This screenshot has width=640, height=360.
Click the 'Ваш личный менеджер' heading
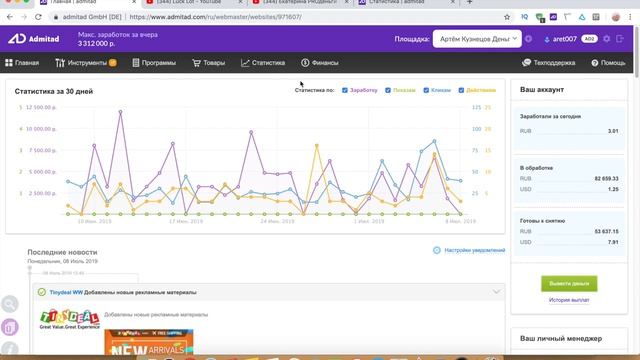tap(561, 338)
